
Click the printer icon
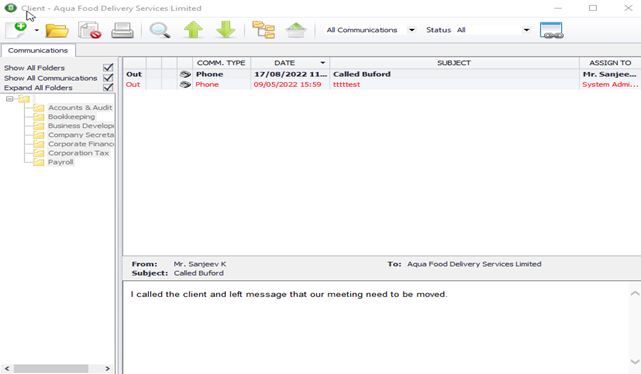122,30
